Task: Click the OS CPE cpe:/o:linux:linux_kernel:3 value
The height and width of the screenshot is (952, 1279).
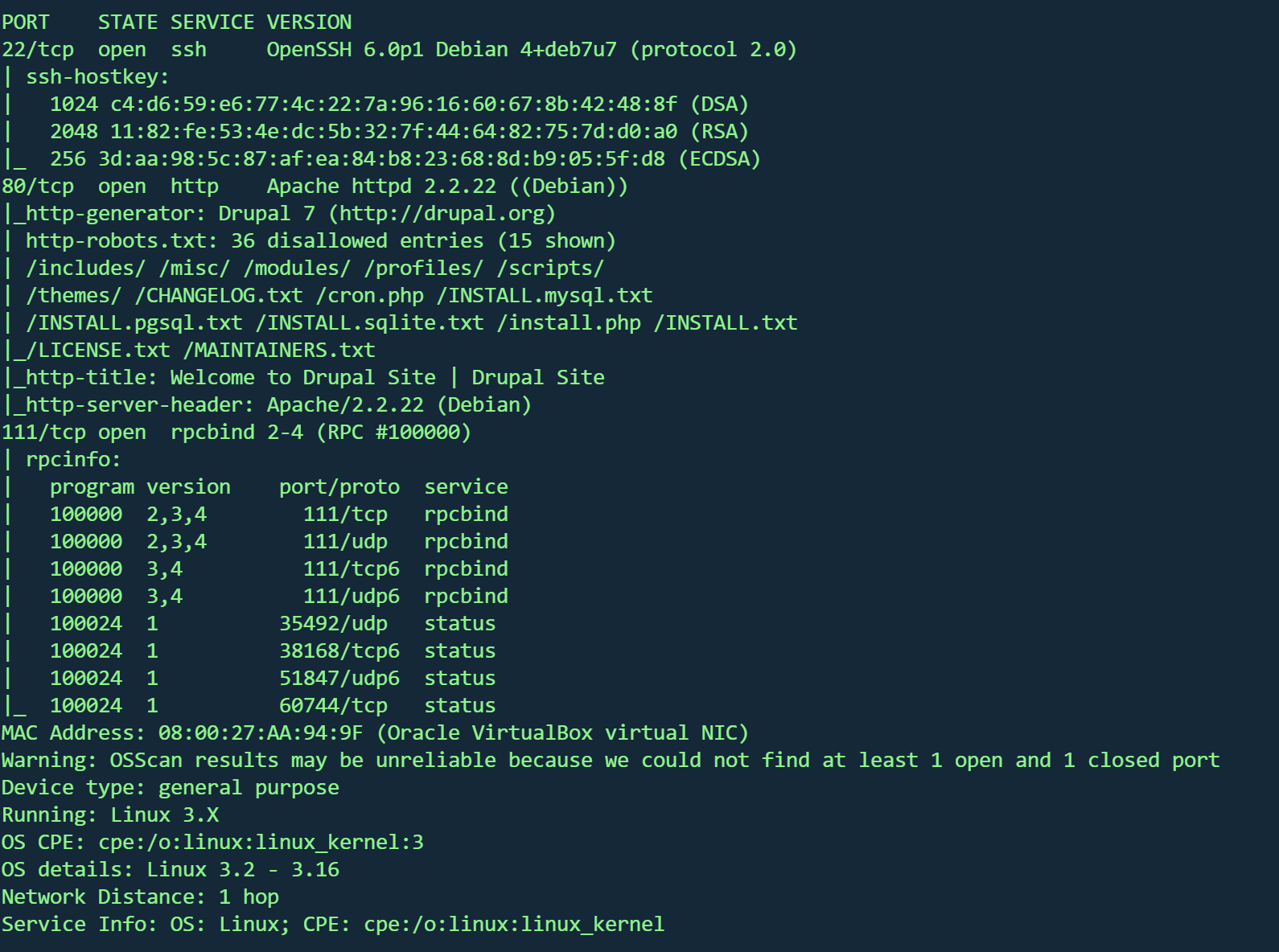Action: pyautogui.click(x=261, y=843)
